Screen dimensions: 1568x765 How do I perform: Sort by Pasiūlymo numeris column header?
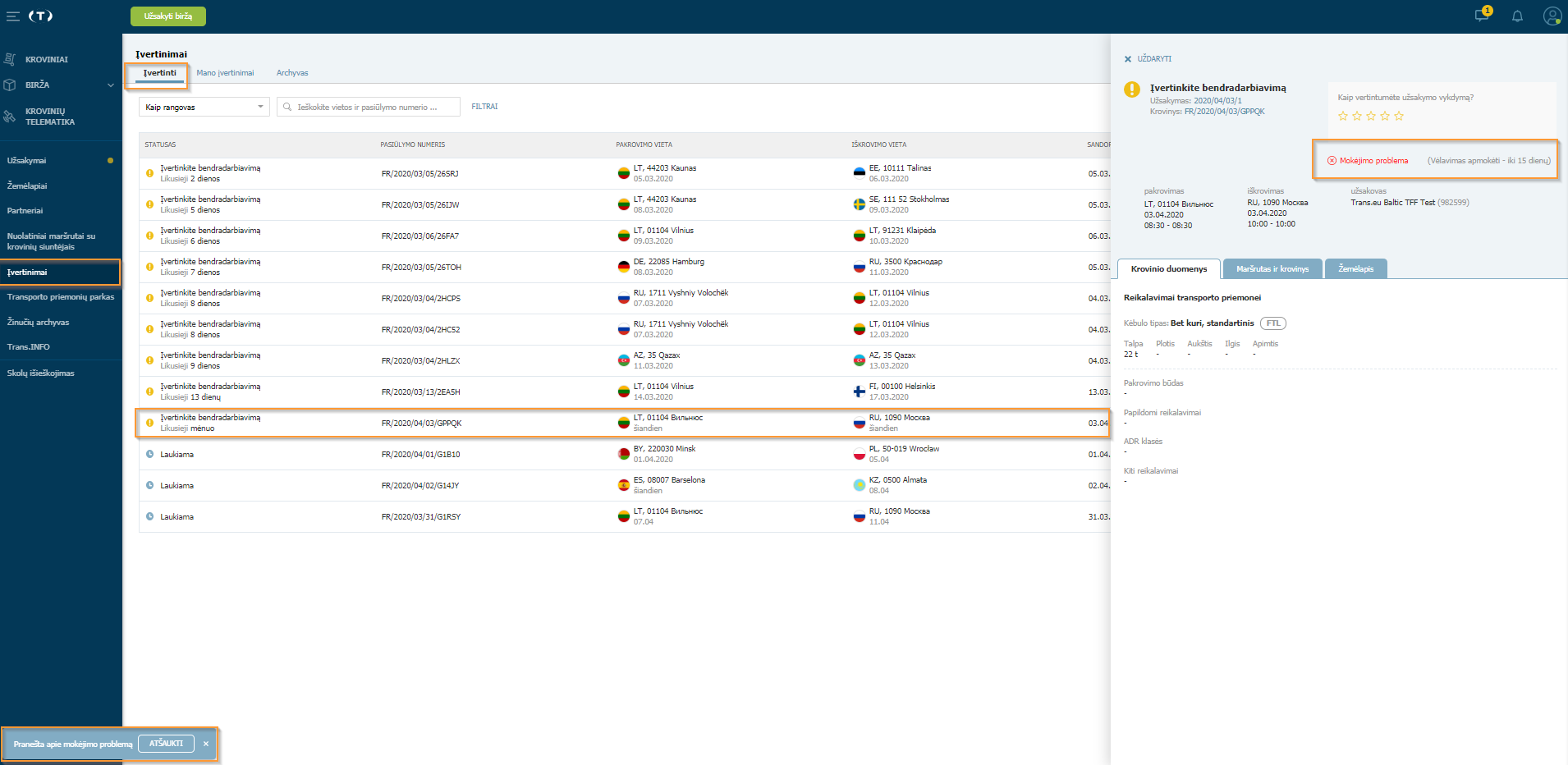tap(413, 144)
